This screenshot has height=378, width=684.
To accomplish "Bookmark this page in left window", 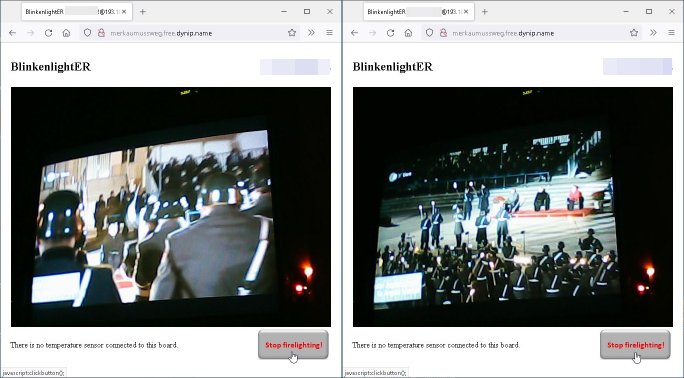I will (x=292, y=33).
